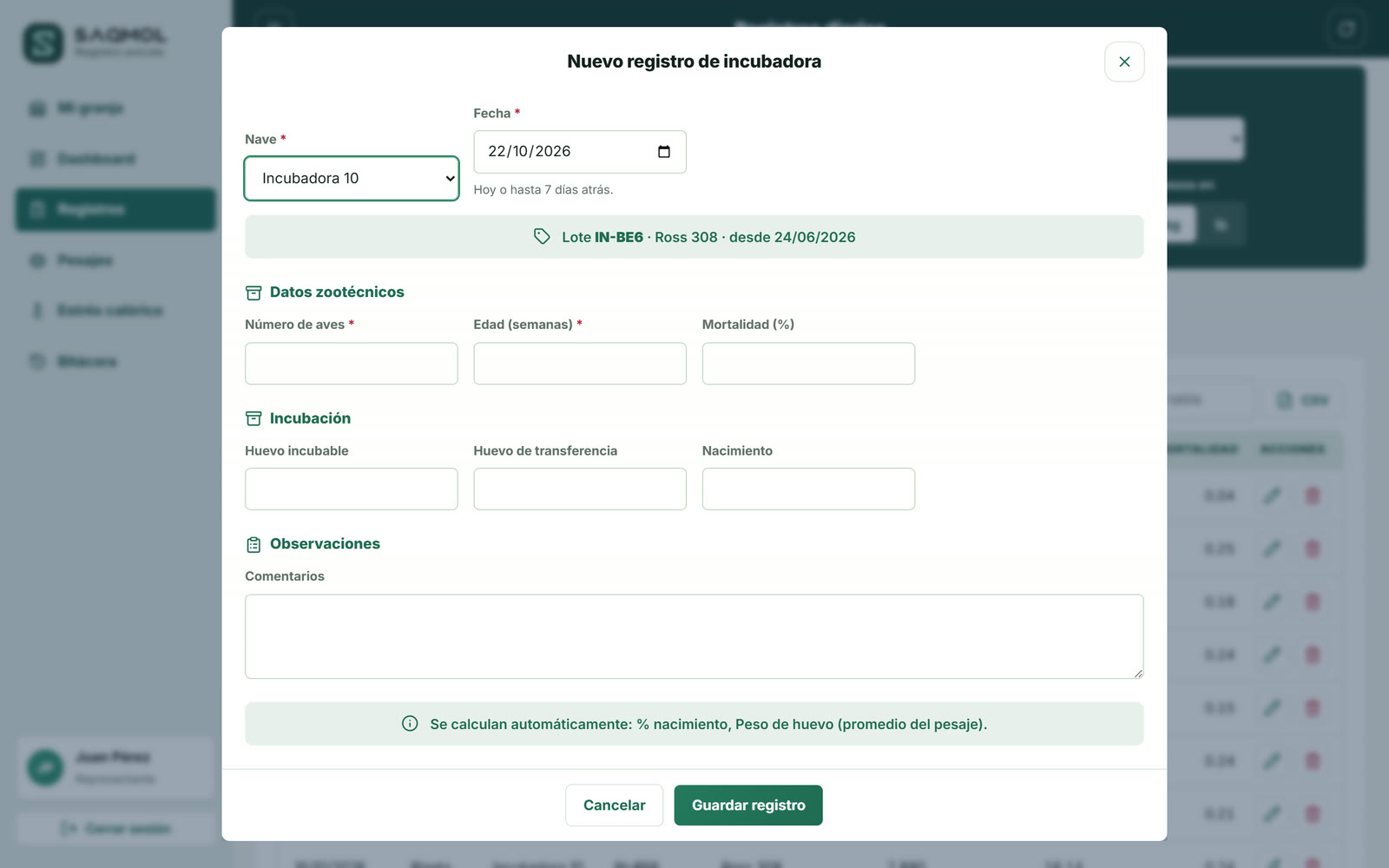Click the Fecha date field
Image resolution: width=1389 pixels, height=868 pixels.
point(580,152)
